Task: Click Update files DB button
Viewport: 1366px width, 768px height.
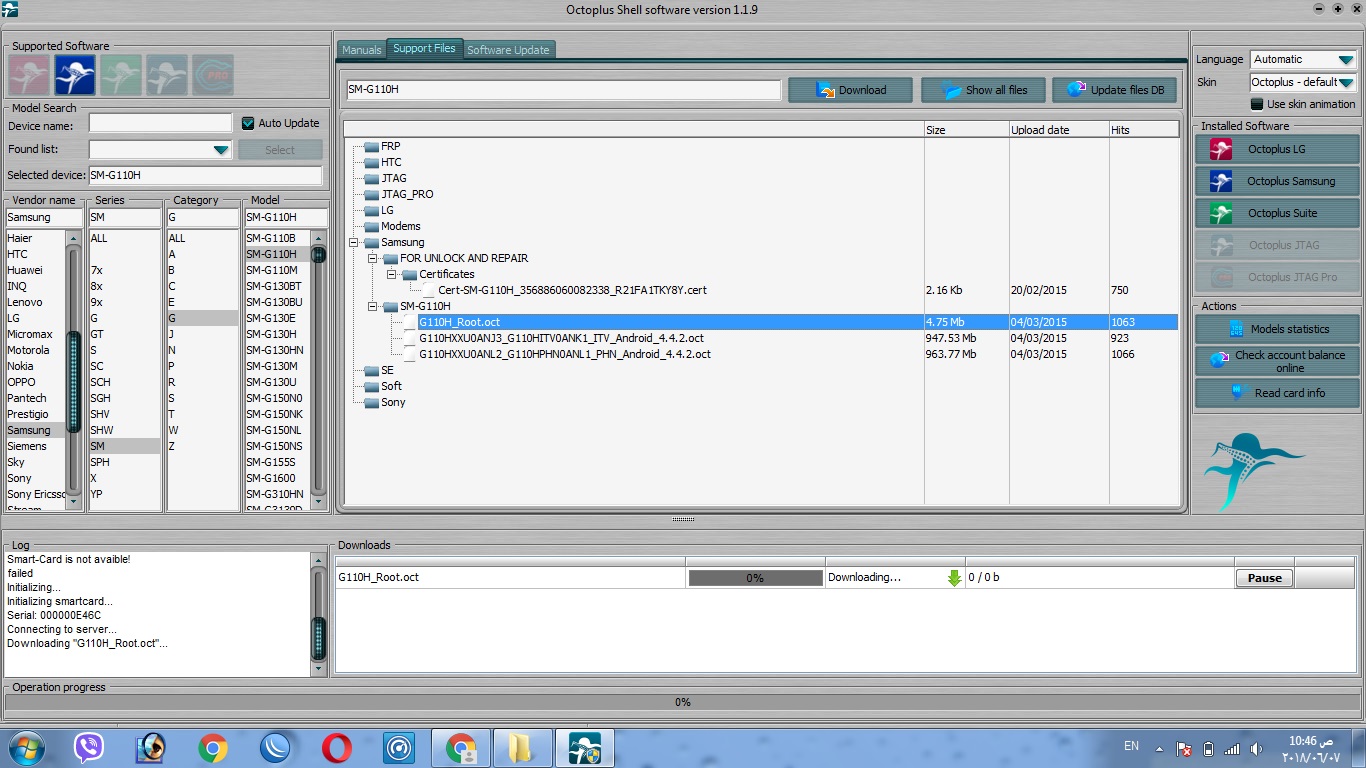Action: [1116, 90]
